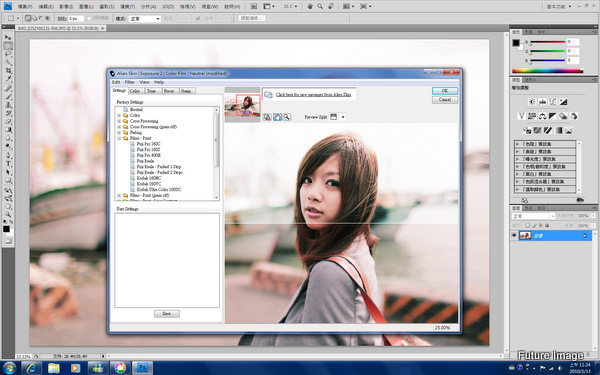Click Cancel in the Exposure dialog

point(445,99)
